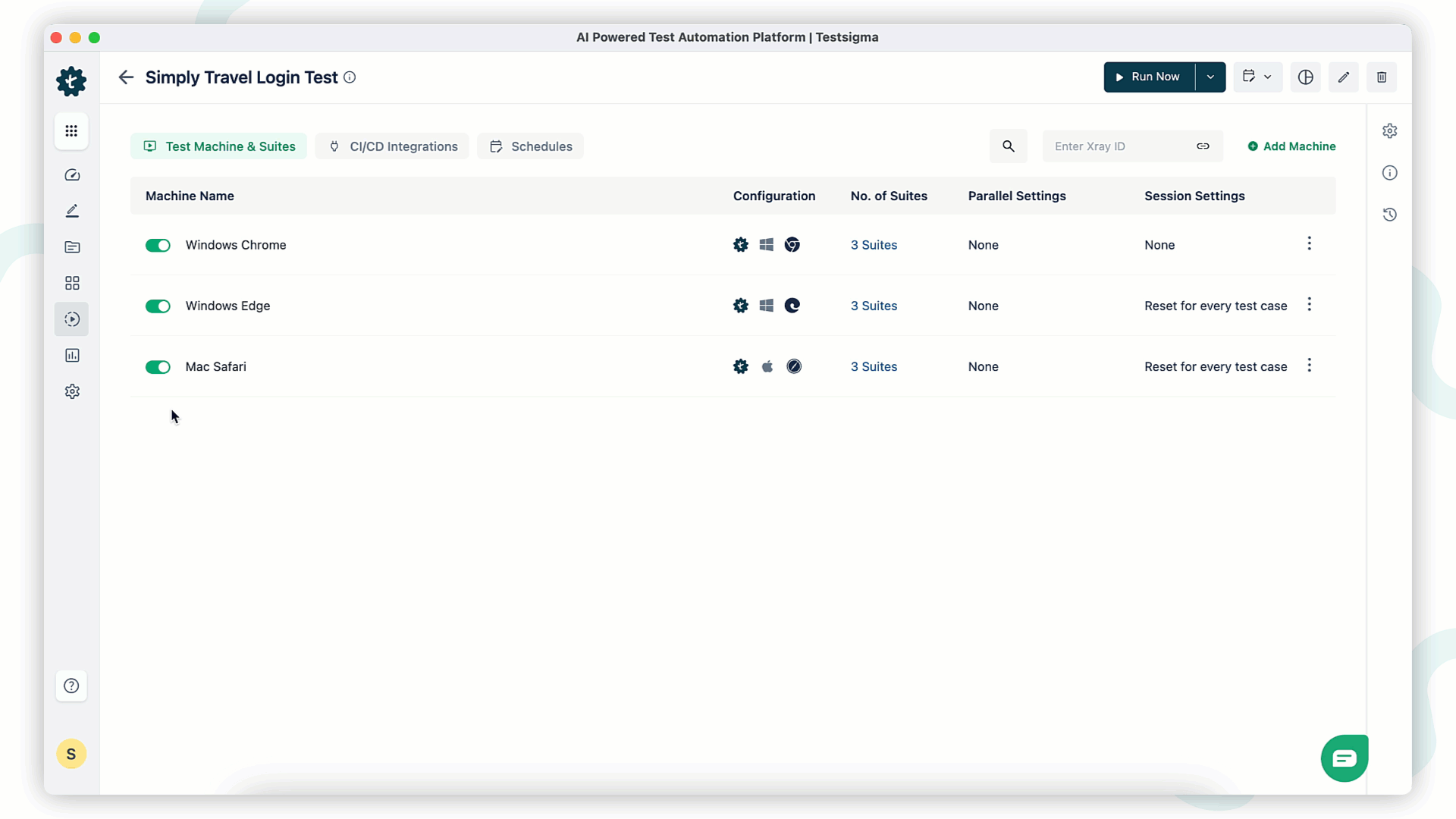Open the right panel info icon
The height and width of the screenshot is (819, 1456).
tap(1389, 173)
